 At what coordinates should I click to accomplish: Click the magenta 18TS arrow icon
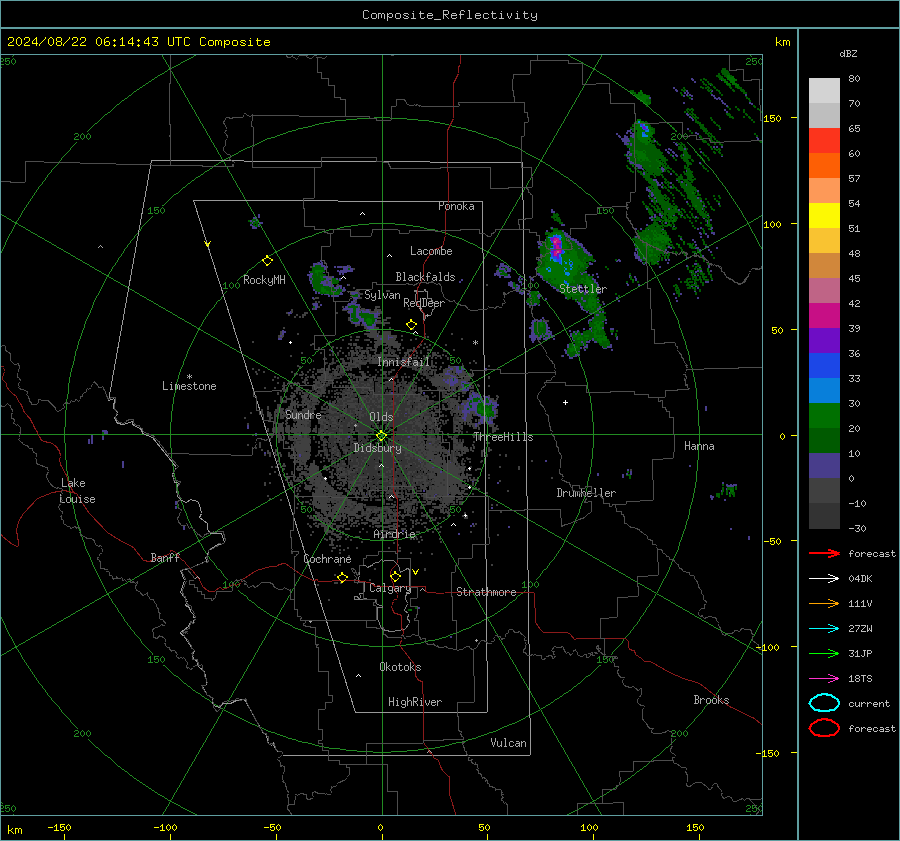tap(824, 679)
